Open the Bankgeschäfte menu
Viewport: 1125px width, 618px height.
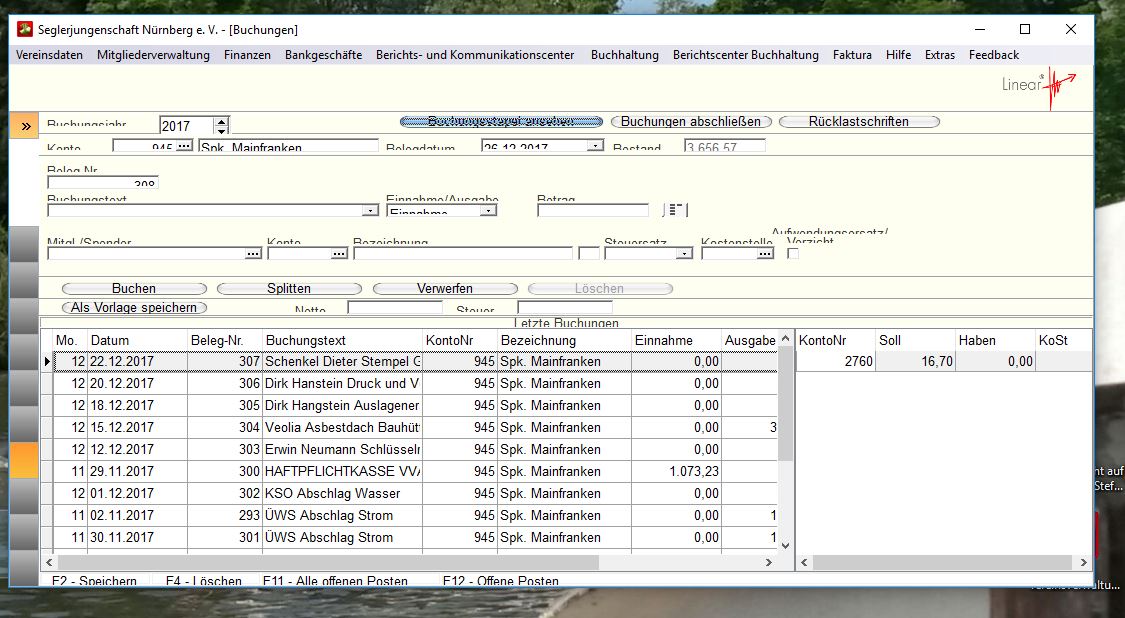coord(323,55)
